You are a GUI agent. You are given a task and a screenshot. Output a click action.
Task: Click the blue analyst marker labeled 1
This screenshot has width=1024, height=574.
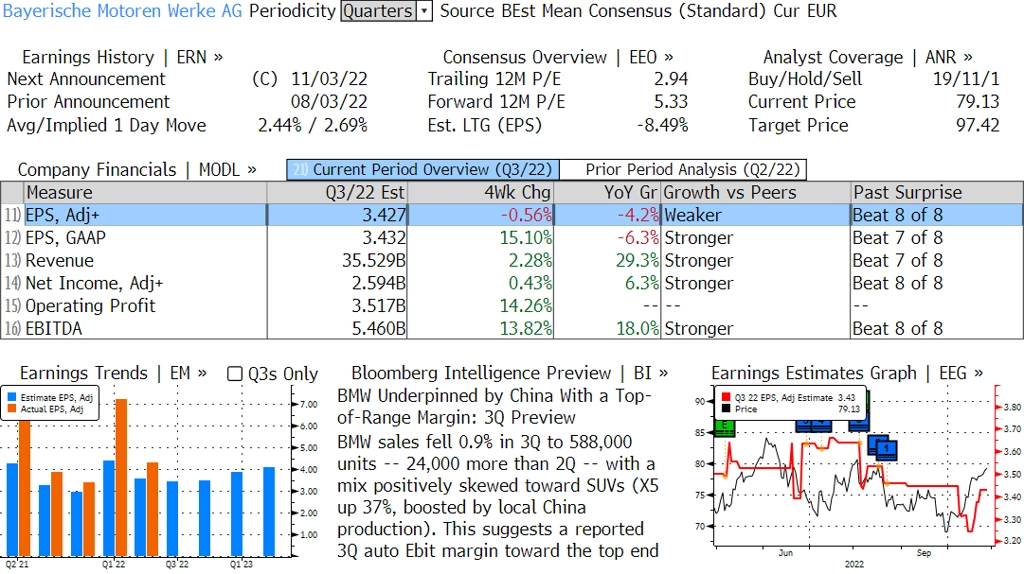(x=886, y=449)
